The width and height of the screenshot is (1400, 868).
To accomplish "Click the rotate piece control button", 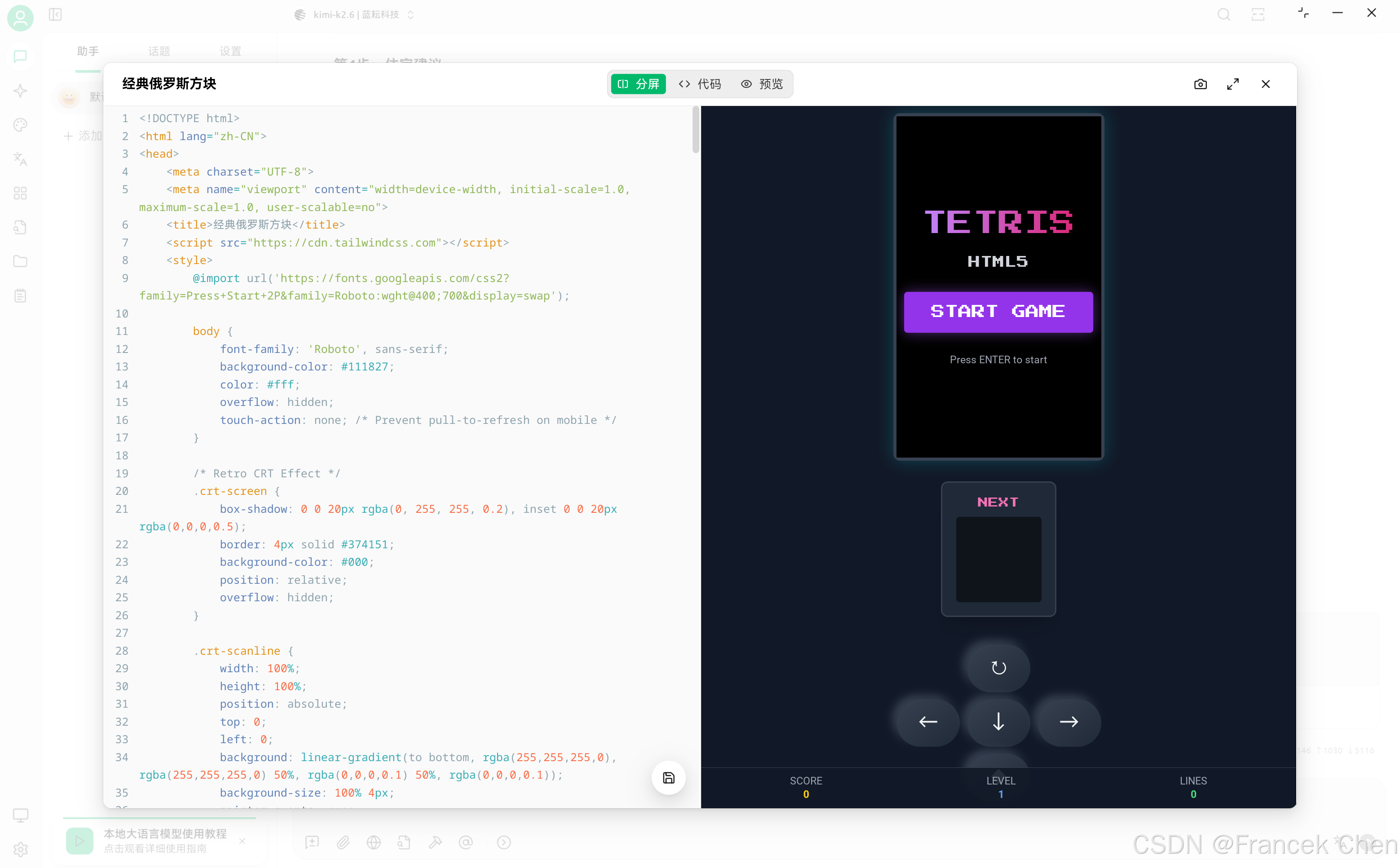I will point(998,668).
